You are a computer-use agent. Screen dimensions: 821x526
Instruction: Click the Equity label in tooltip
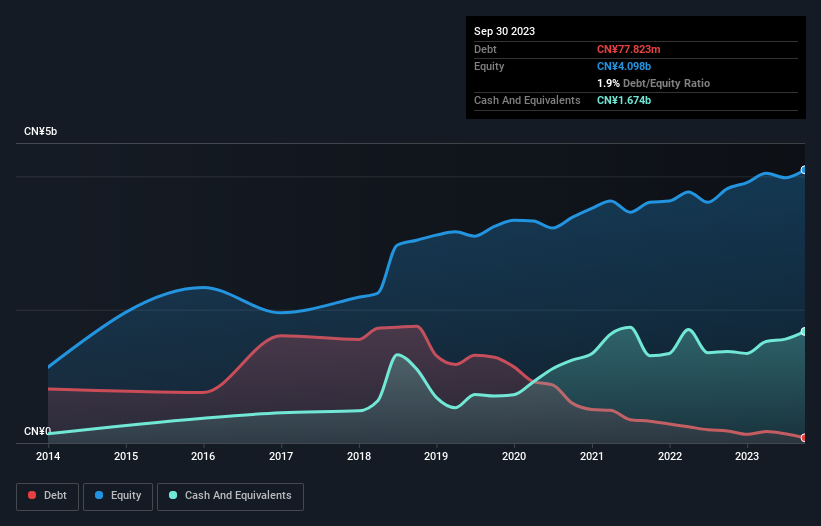[489, 66]
